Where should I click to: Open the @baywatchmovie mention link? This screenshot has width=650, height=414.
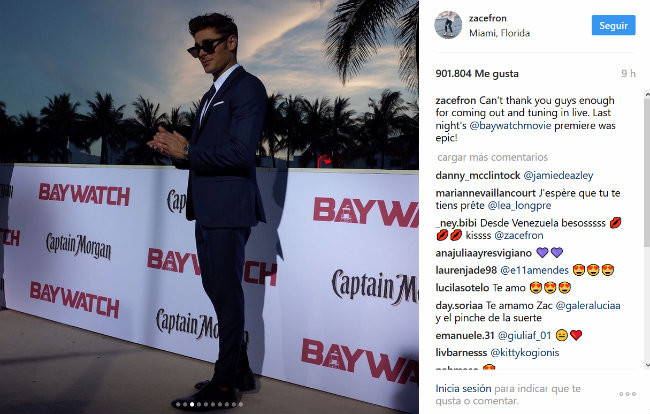coord(510,126)
